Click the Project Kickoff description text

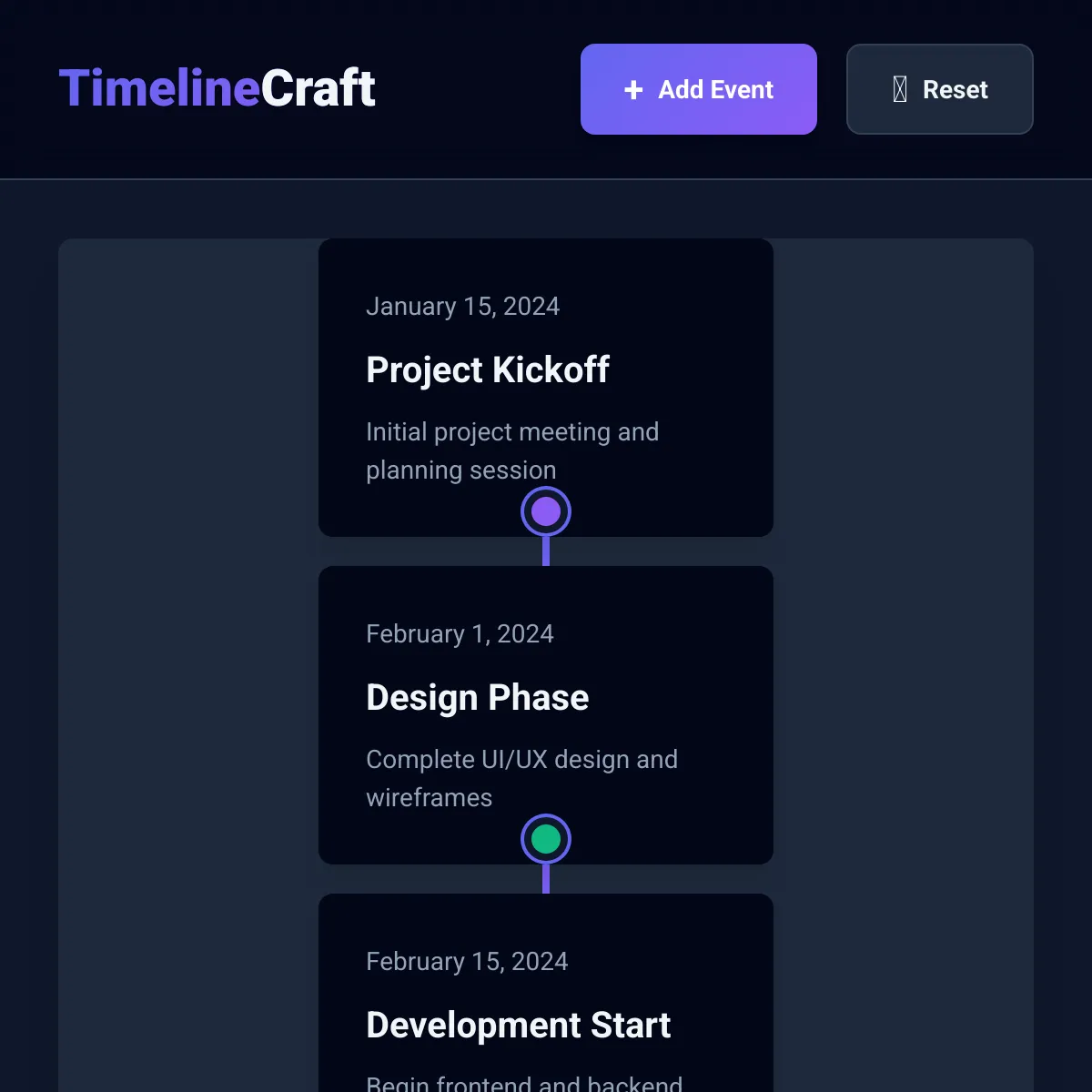click(x=512, y=450)
